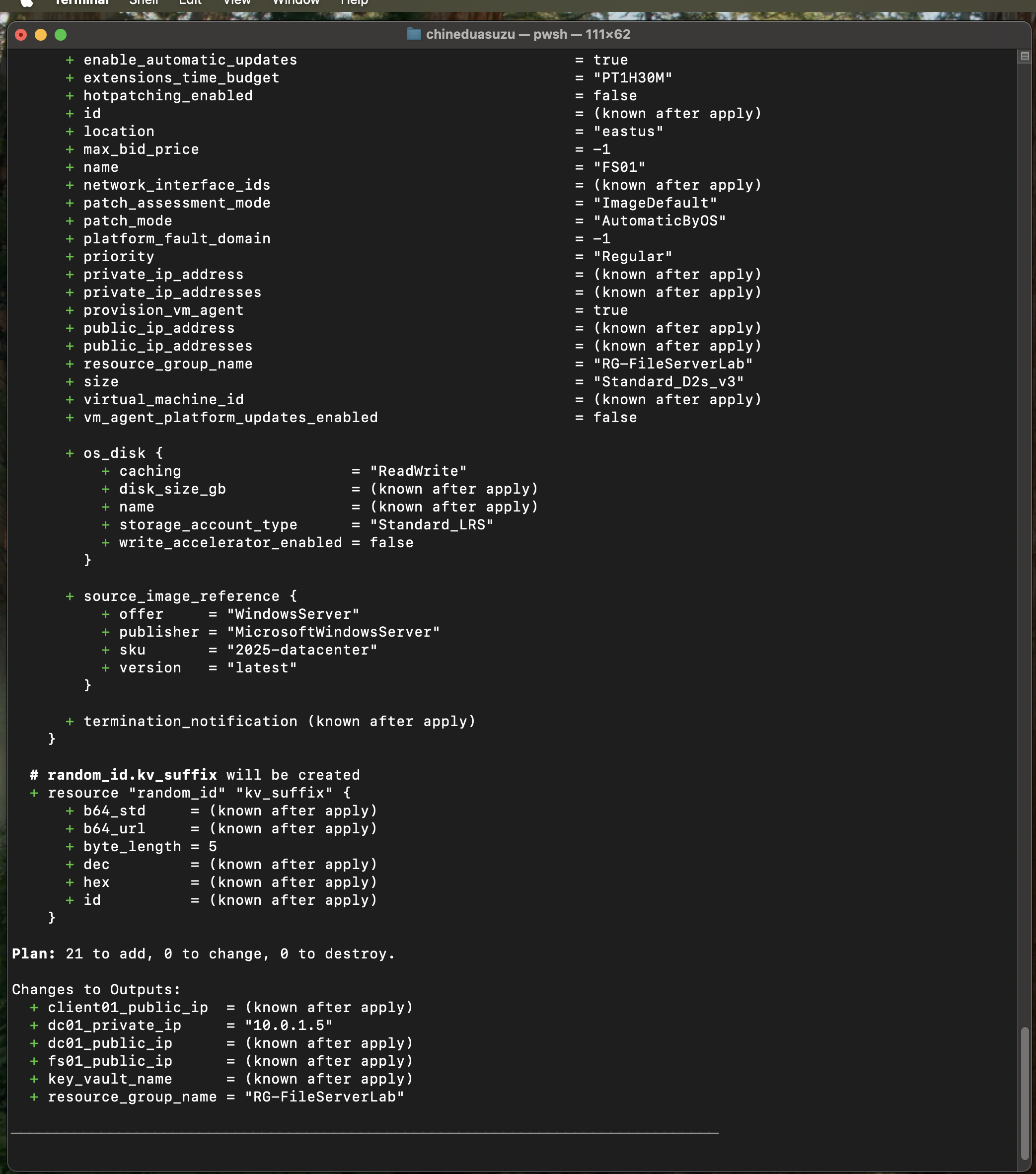Click the text 'b64_url'

(114, 828)
